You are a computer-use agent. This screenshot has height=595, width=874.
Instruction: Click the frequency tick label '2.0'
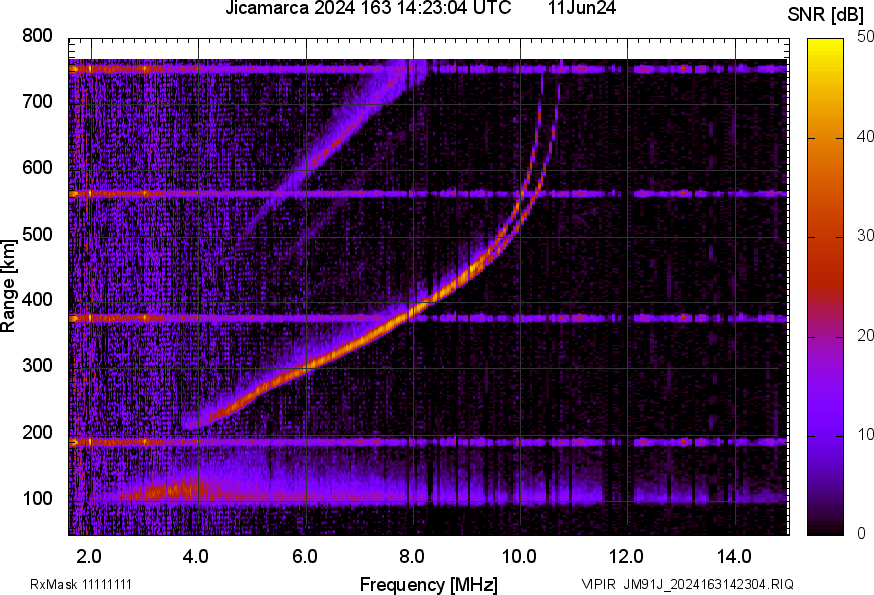click(x=89, y=557)
